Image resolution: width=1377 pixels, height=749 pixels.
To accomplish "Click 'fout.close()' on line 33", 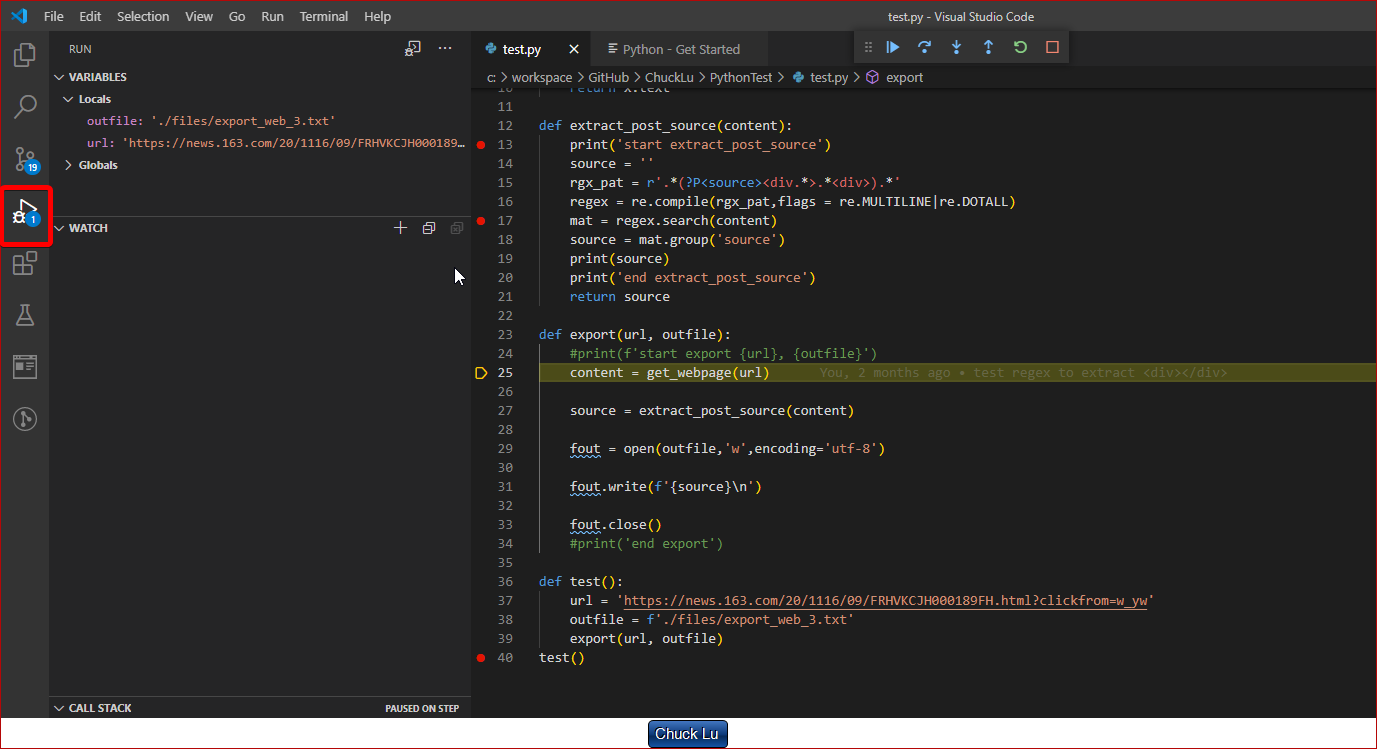I will 616,525.
